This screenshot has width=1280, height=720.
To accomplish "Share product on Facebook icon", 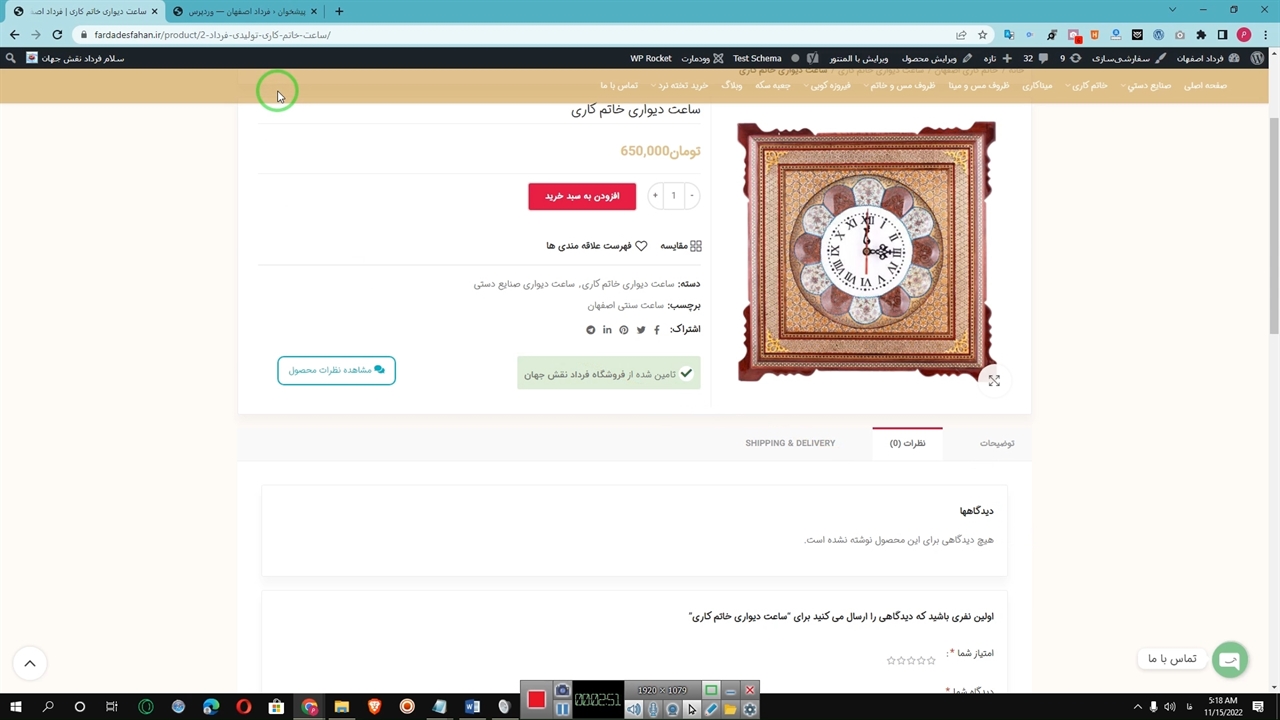I will click(x=657, y=330).
